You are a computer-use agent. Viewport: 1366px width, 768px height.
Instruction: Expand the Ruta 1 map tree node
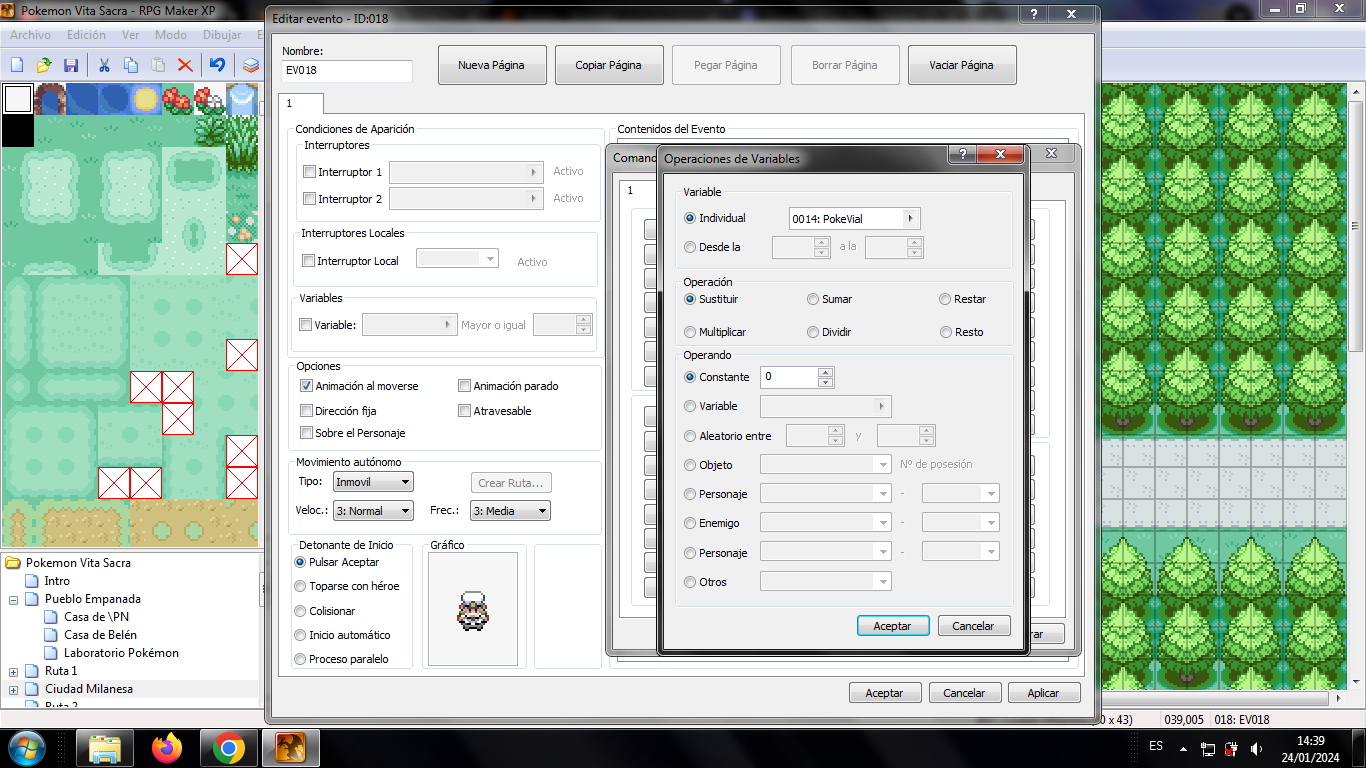[14, 671]
